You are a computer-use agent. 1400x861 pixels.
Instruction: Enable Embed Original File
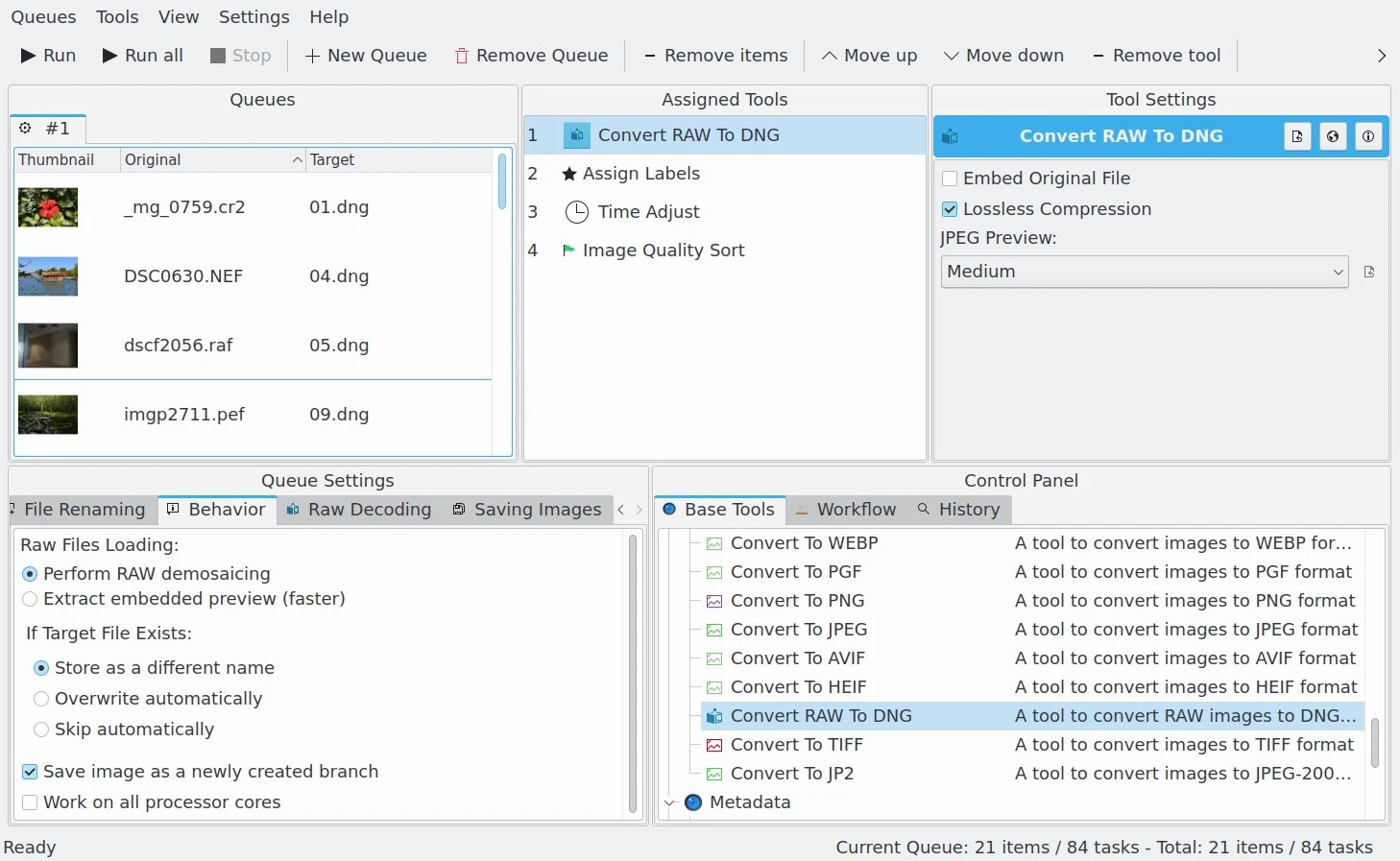950,179
